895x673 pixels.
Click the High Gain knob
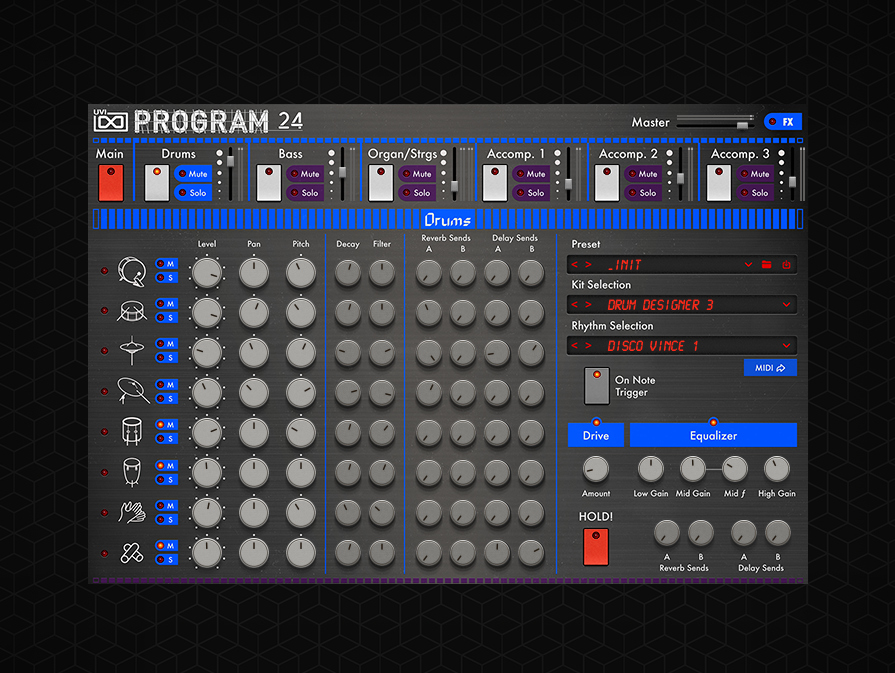point(776,470)
